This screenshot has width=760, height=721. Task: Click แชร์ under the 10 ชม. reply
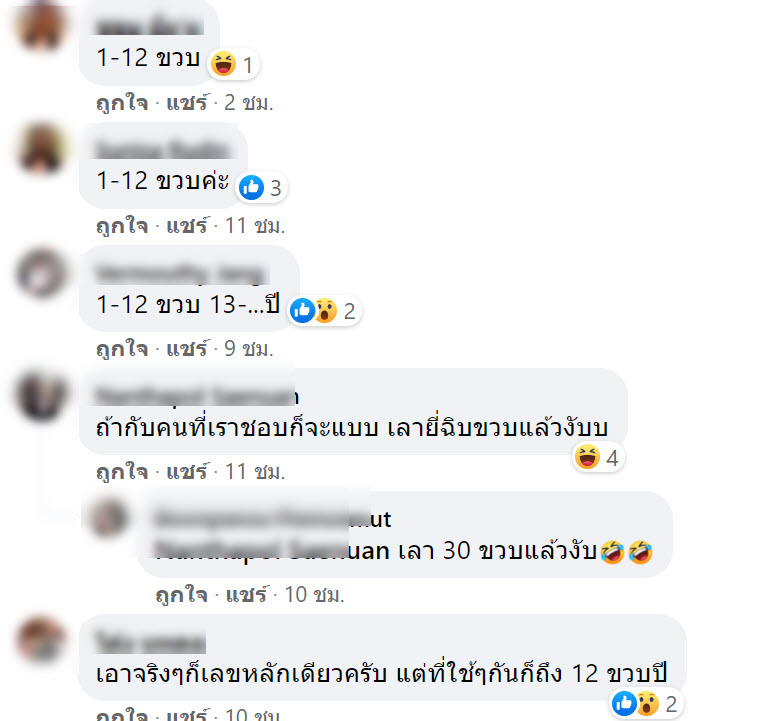(246, 595)
